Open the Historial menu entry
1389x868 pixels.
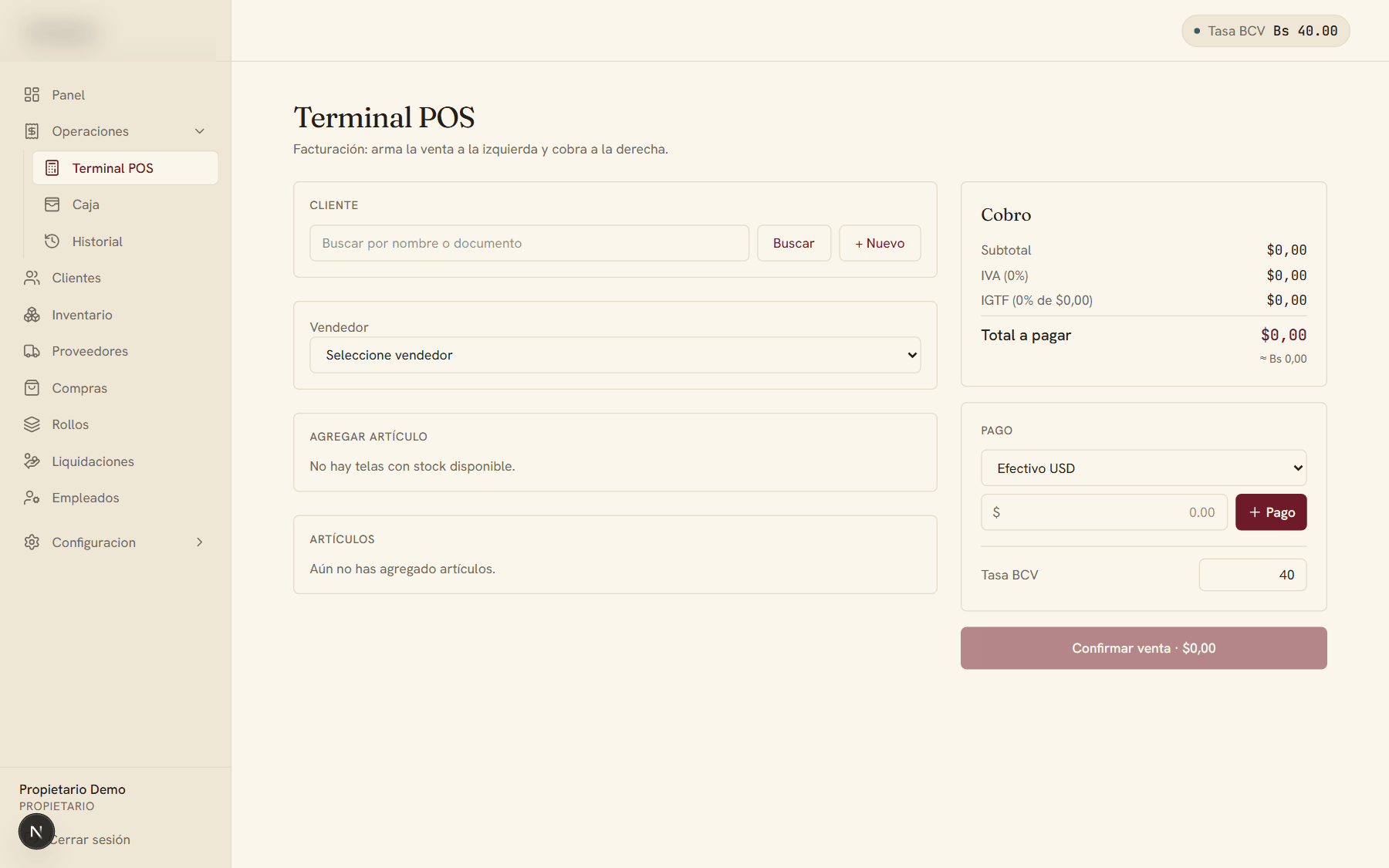tap(125, 241)
